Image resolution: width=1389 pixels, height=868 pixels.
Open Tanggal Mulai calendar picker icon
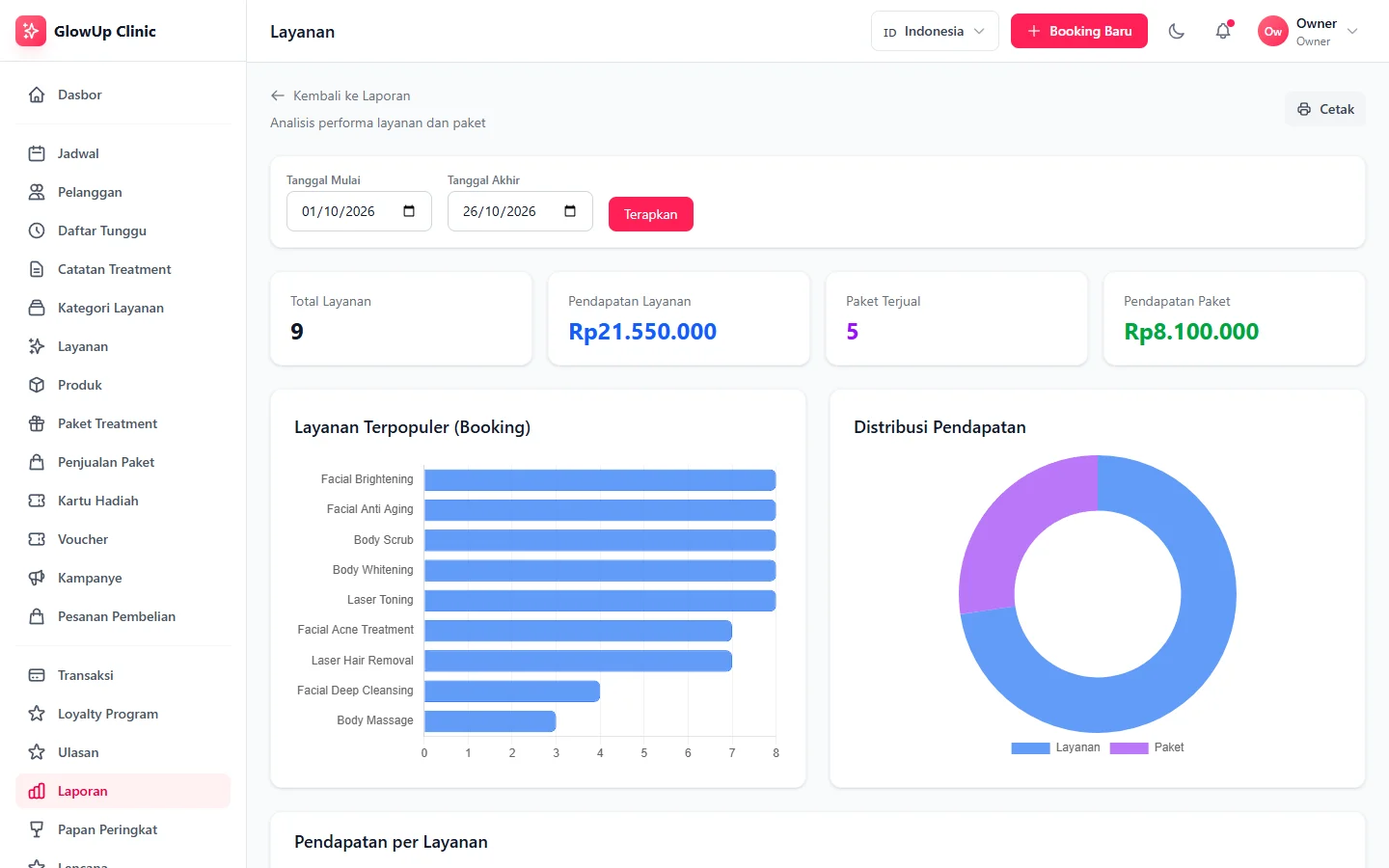click(409, 211)
